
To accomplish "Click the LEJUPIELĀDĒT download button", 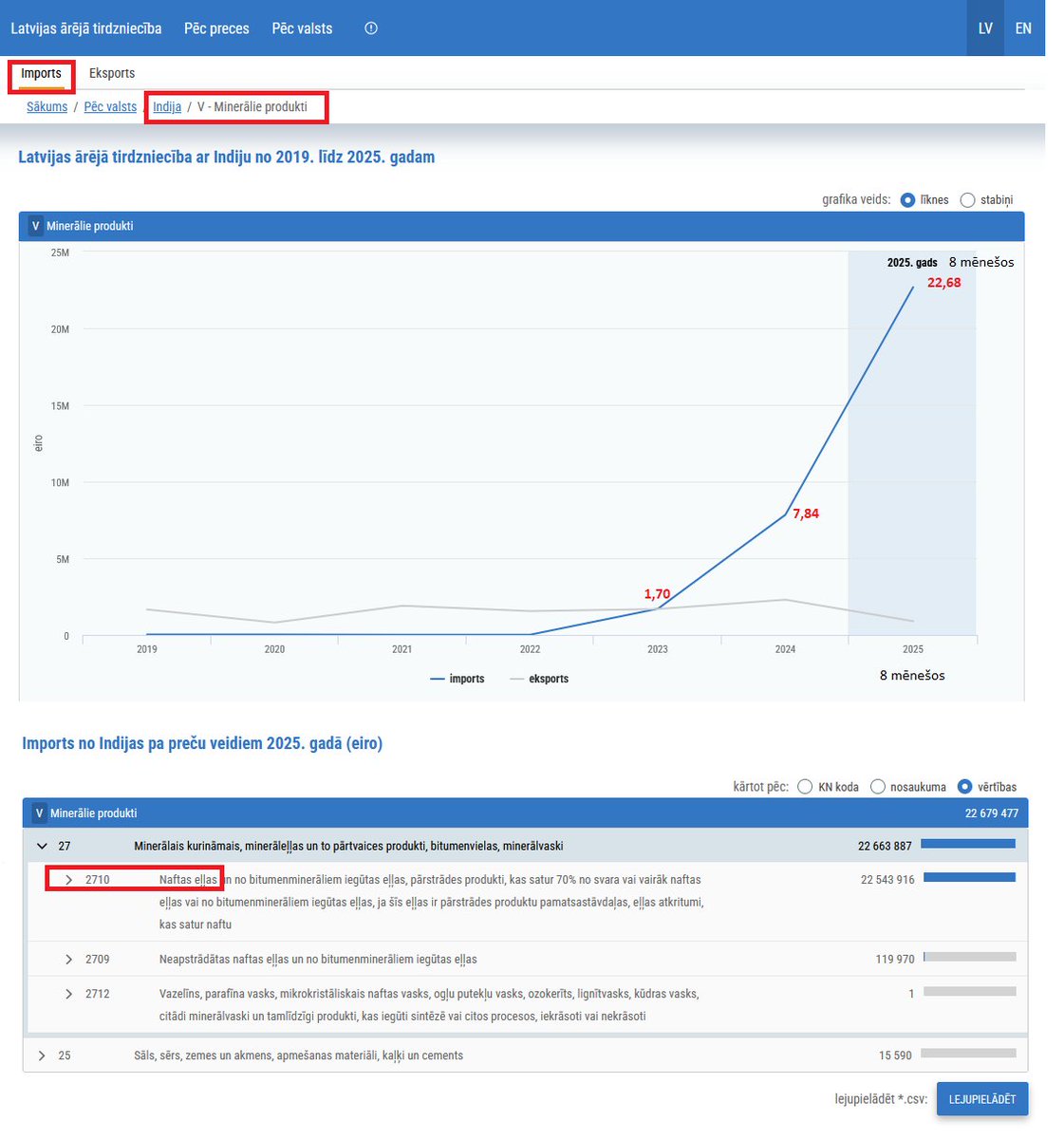I will [x=982, y=1099].
